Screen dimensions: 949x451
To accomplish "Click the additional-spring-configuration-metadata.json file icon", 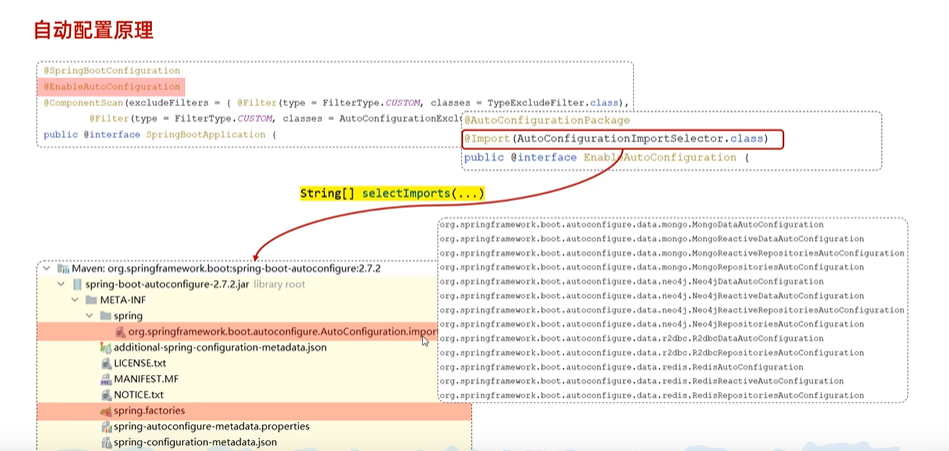I will point(106,347).
